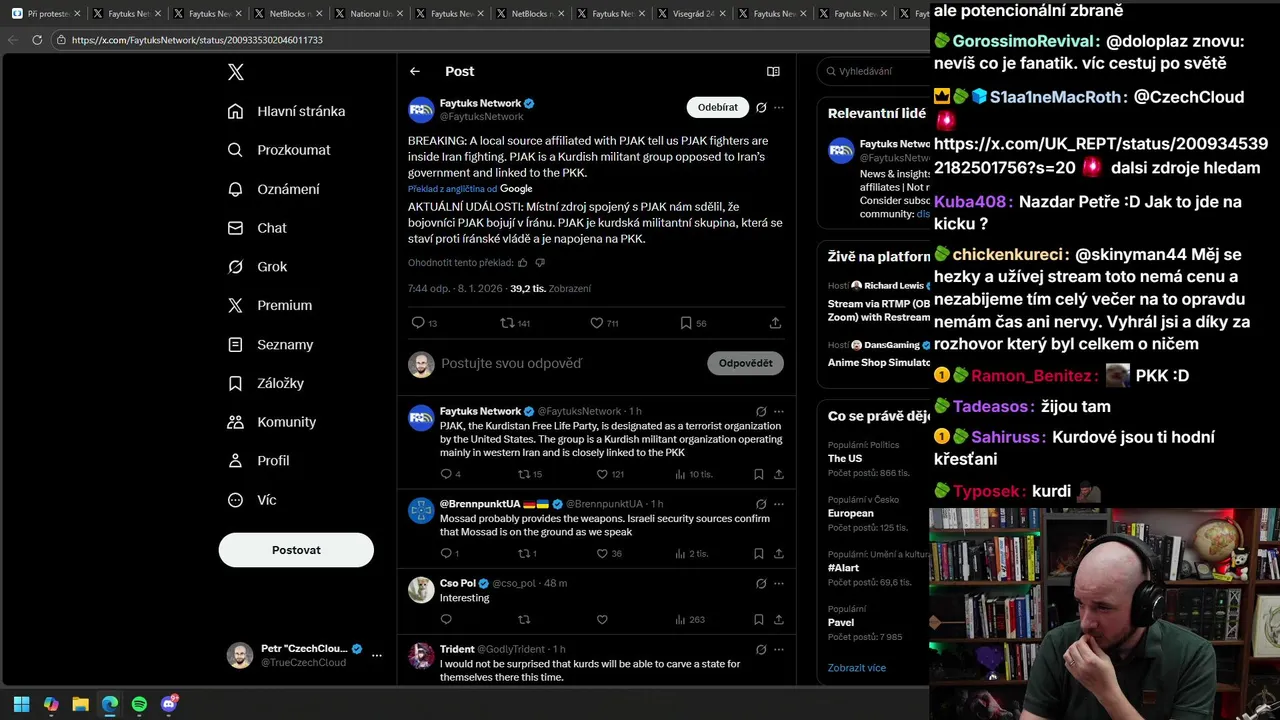
Task: Click Grok icon on main post
Action: tap(761, 107)
